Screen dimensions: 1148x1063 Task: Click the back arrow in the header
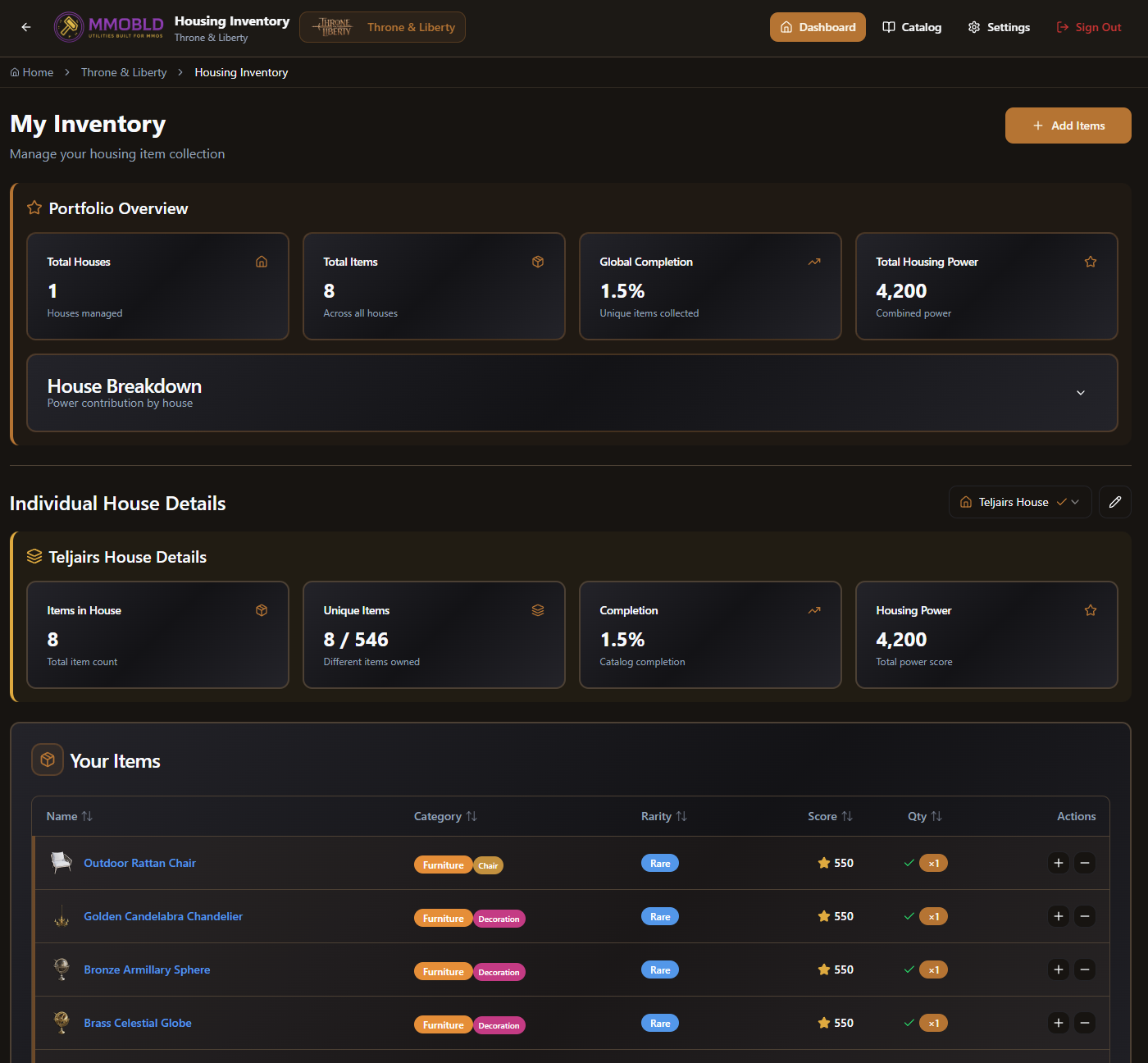[x=26, y=27]
